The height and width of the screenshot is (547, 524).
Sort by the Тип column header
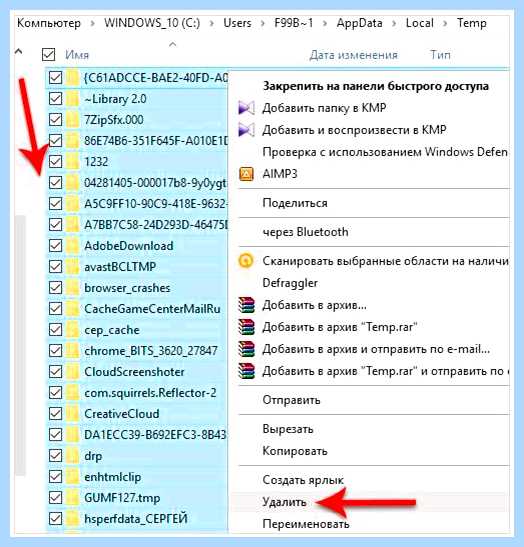tap(440, 55)
